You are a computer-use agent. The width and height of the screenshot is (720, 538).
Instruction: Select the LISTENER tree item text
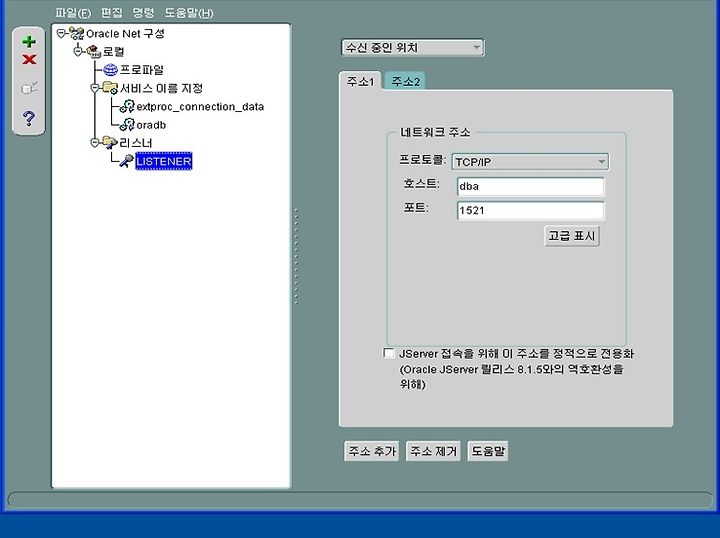[x=163, y=161]
